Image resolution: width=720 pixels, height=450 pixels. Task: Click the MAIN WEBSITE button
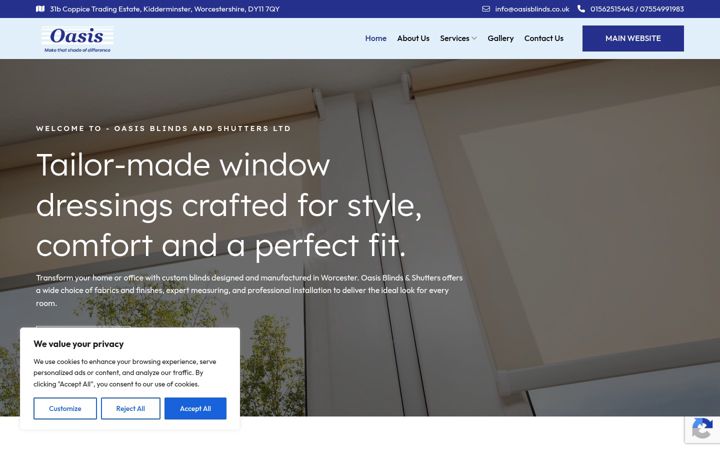633,39
